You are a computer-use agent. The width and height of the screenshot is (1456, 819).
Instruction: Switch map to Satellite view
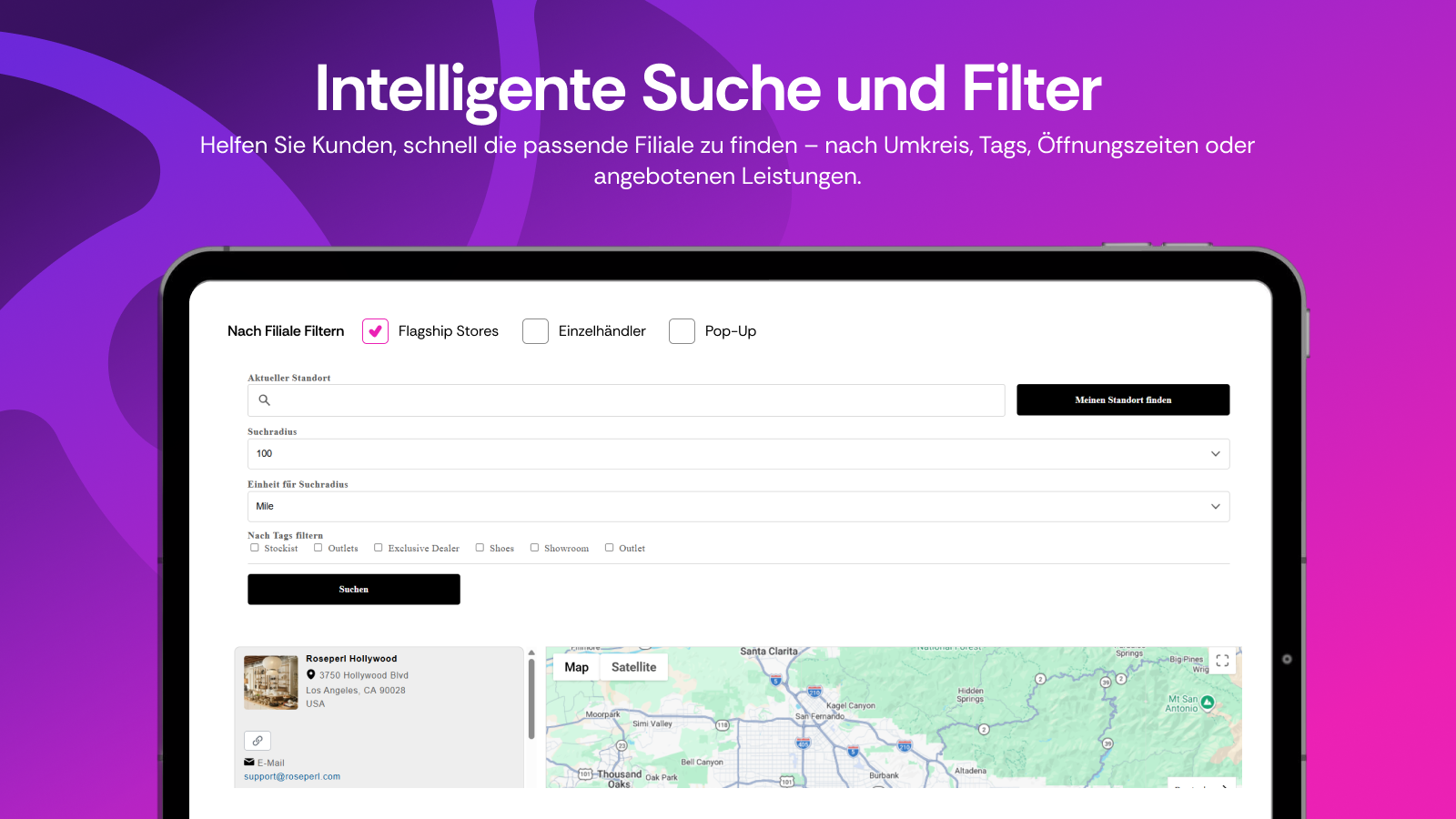coord(633,667)
